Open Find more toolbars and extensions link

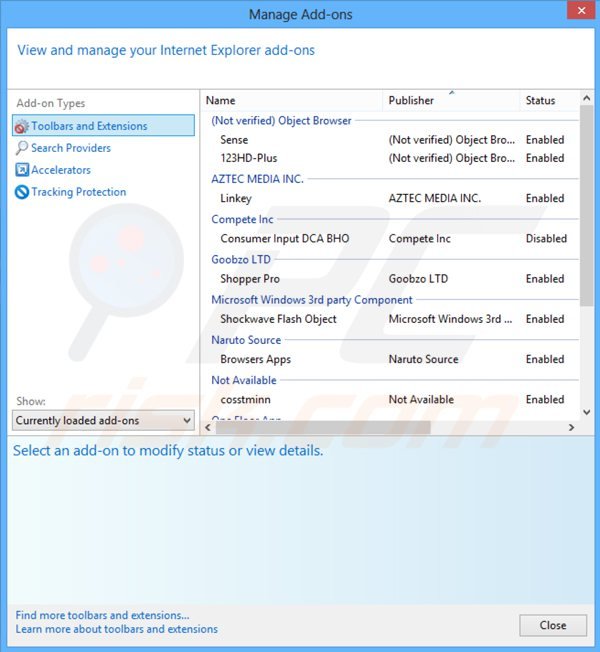click(x=102, y=615)
